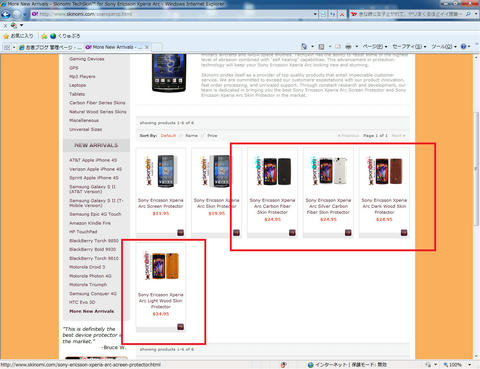
Task: Select Default sort option
Action: [168, 136]
